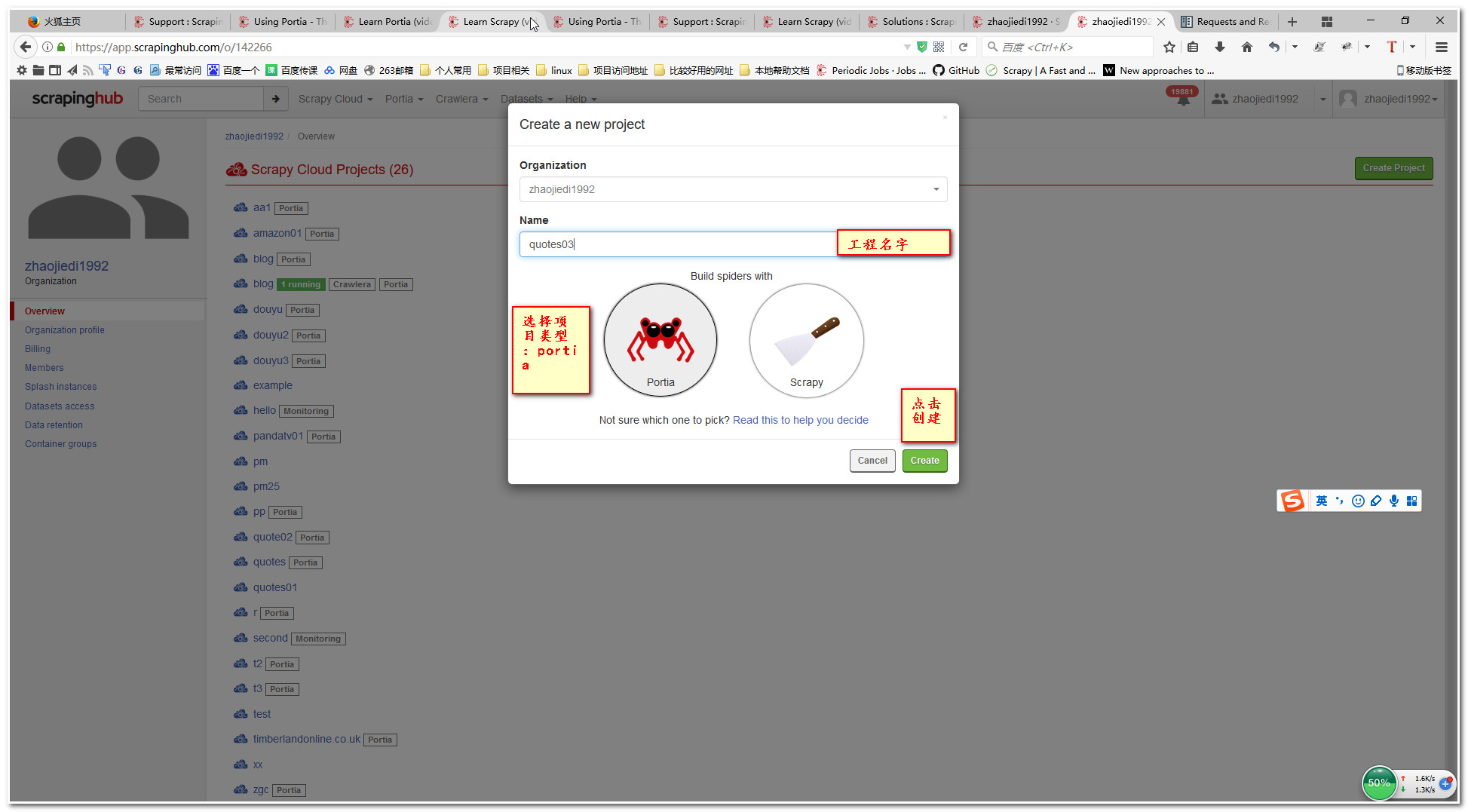Screen dimensions: 1468x812
Task: Expand the Scrapy Cloud menu
Action: 336,99
